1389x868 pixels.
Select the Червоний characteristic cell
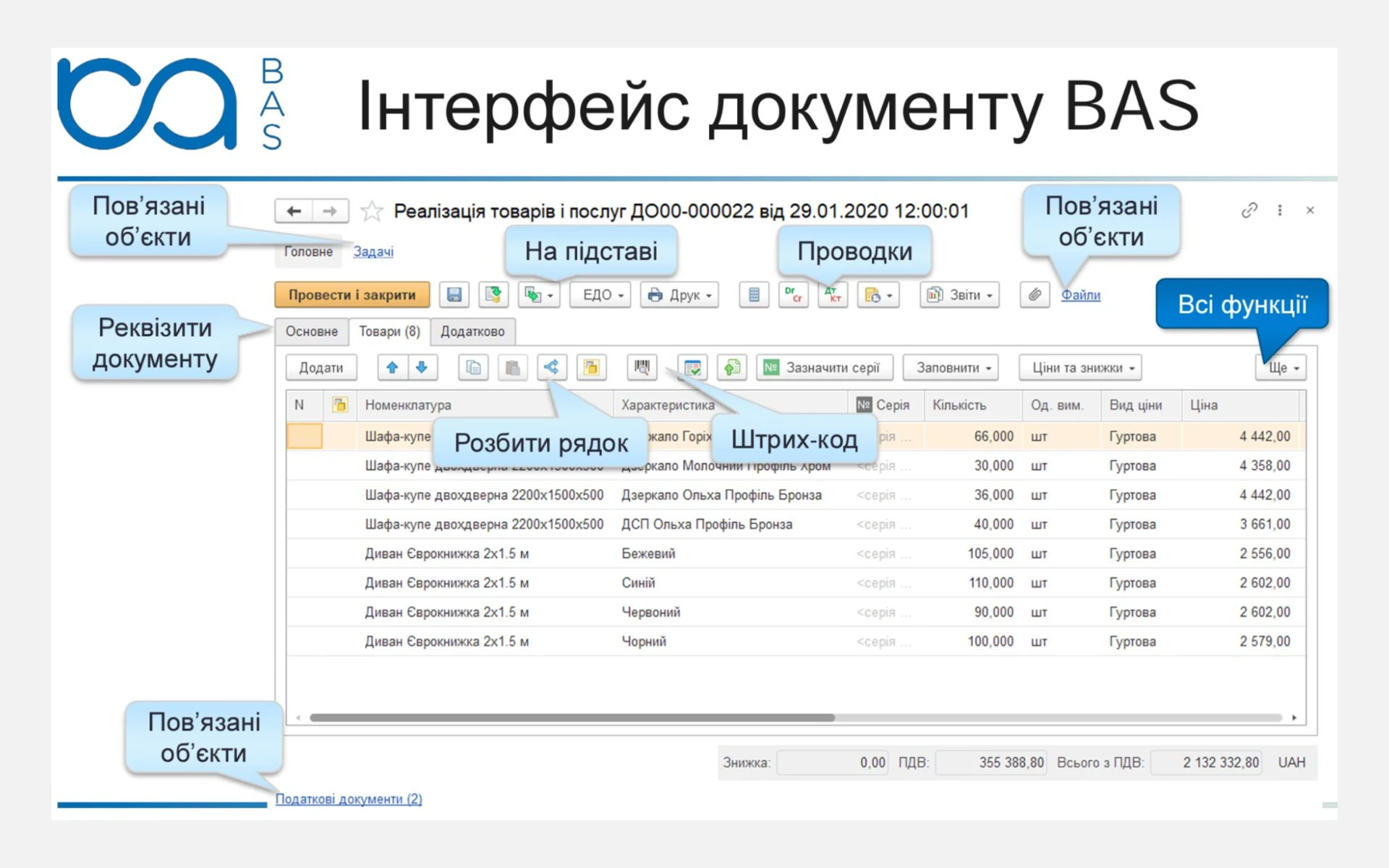click(x=731, y=612)
